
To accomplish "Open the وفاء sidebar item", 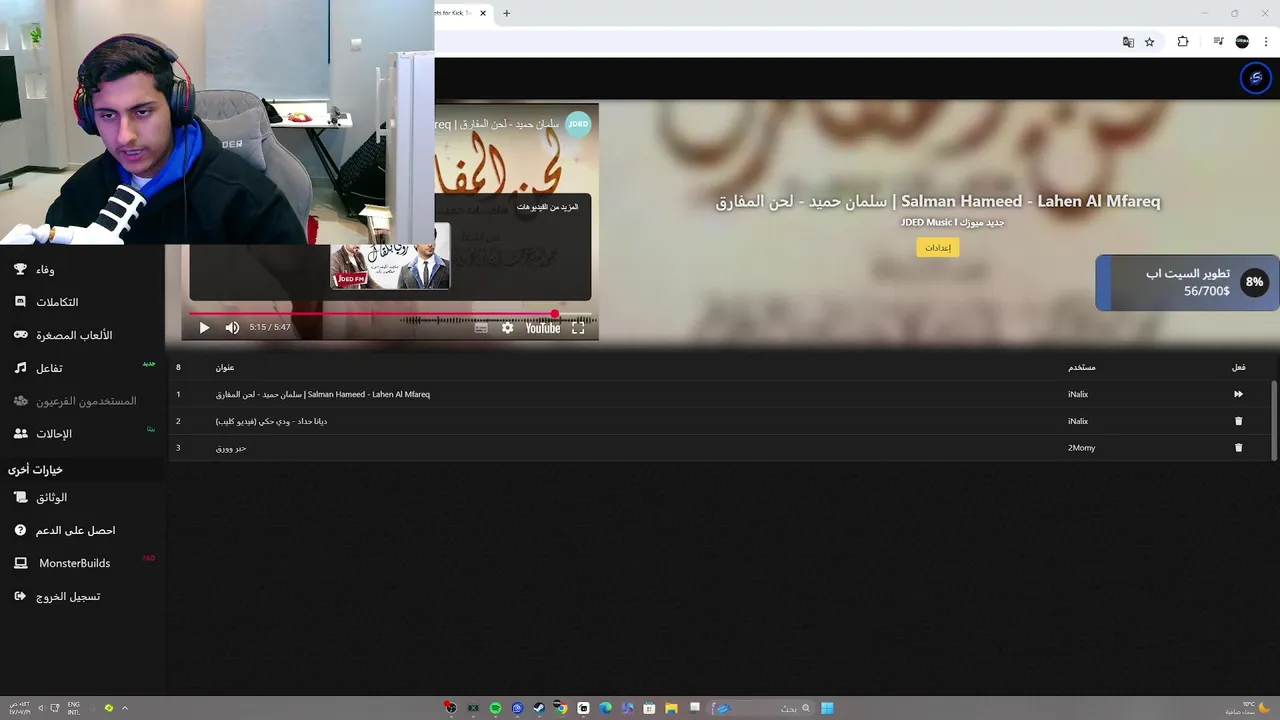I will pyautogui.click(x=82, y=270).
